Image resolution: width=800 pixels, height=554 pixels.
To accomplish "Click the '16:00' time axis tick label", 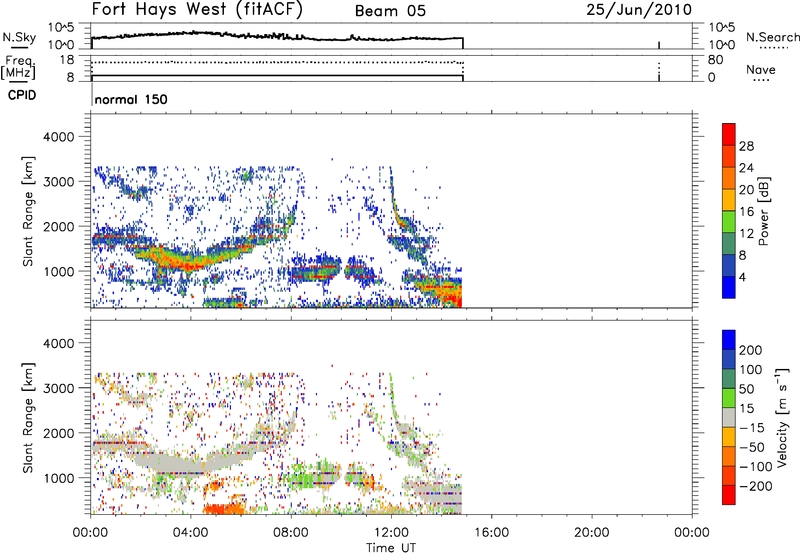I will click(492, 533).
